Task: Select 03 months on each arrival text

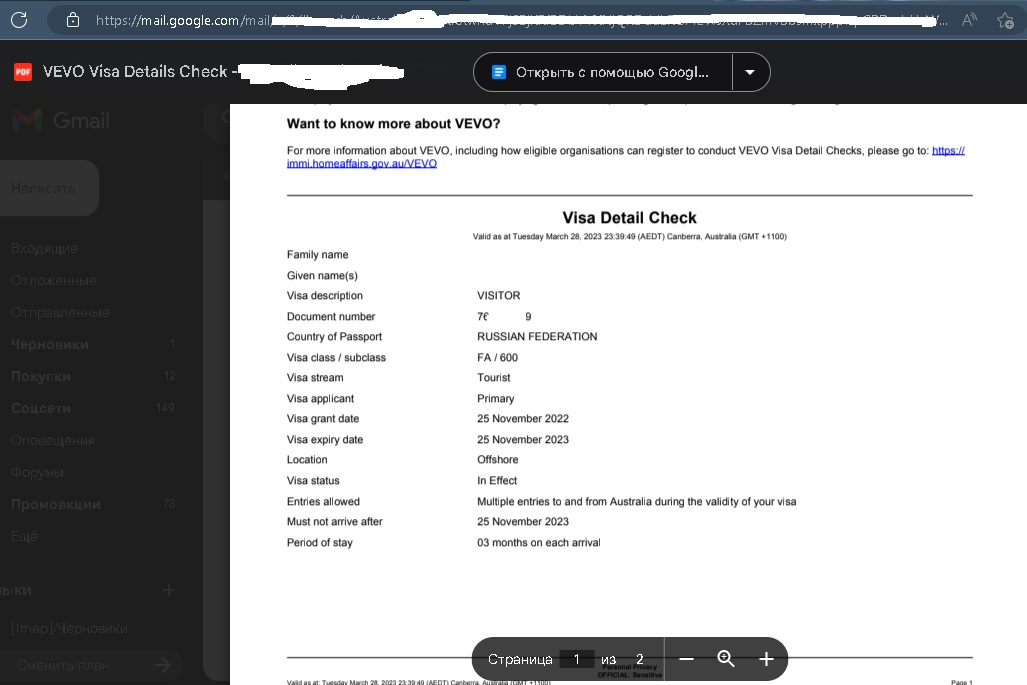Action: (x=538, y=542)
